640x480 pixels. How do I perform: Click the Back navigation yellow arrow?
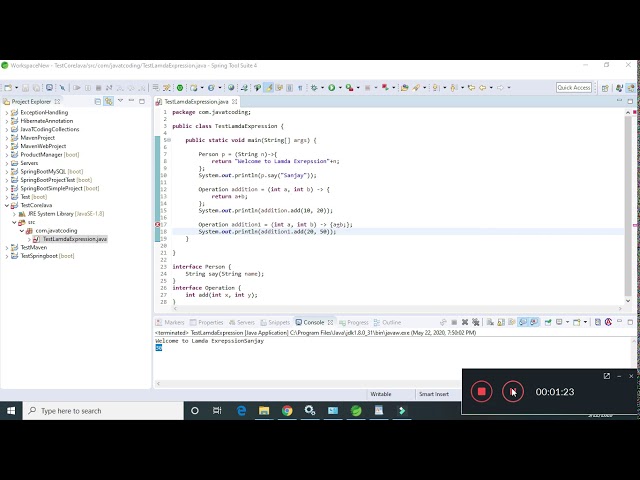click(483, 87)
